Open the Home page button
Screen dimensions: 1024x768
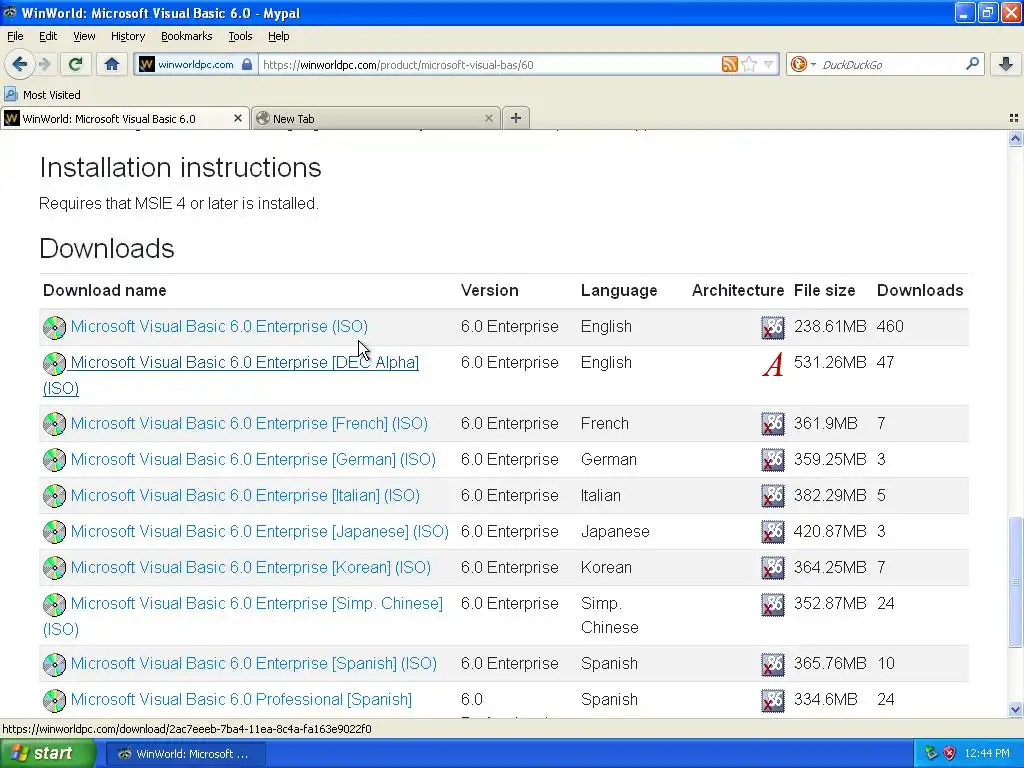point(112,64)
